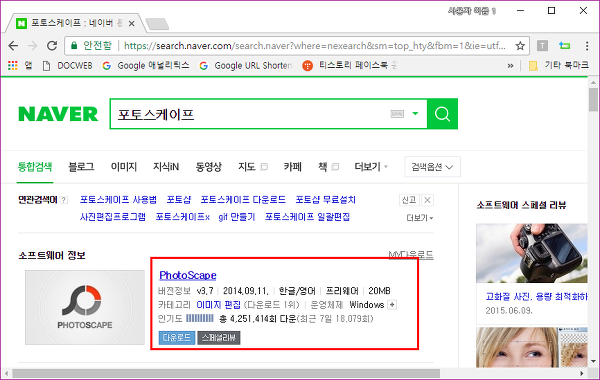Bookmark this page with the star icon

(x=520, y=46)
